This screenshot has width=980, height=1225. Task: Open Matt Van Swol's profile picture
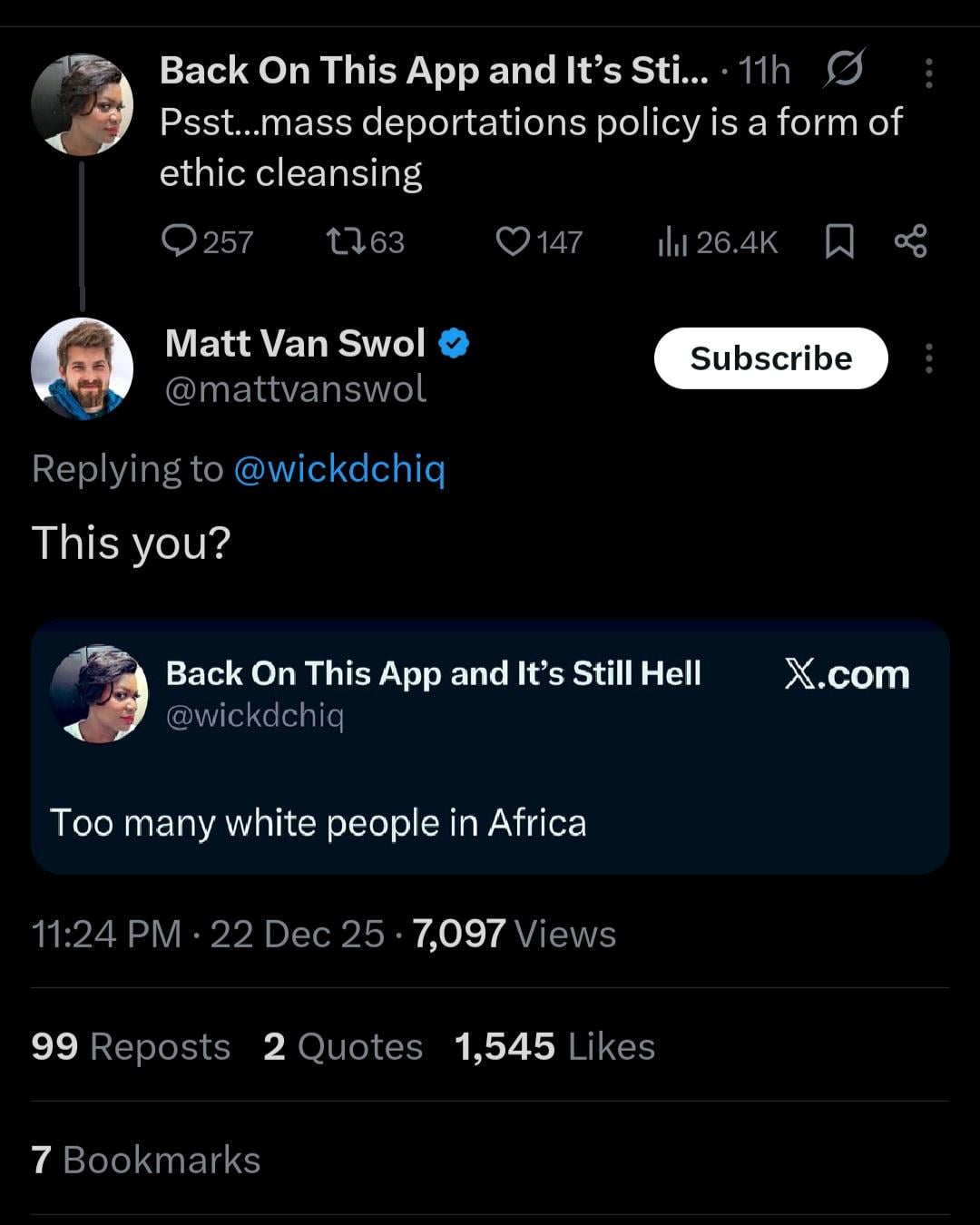[82, 368]
